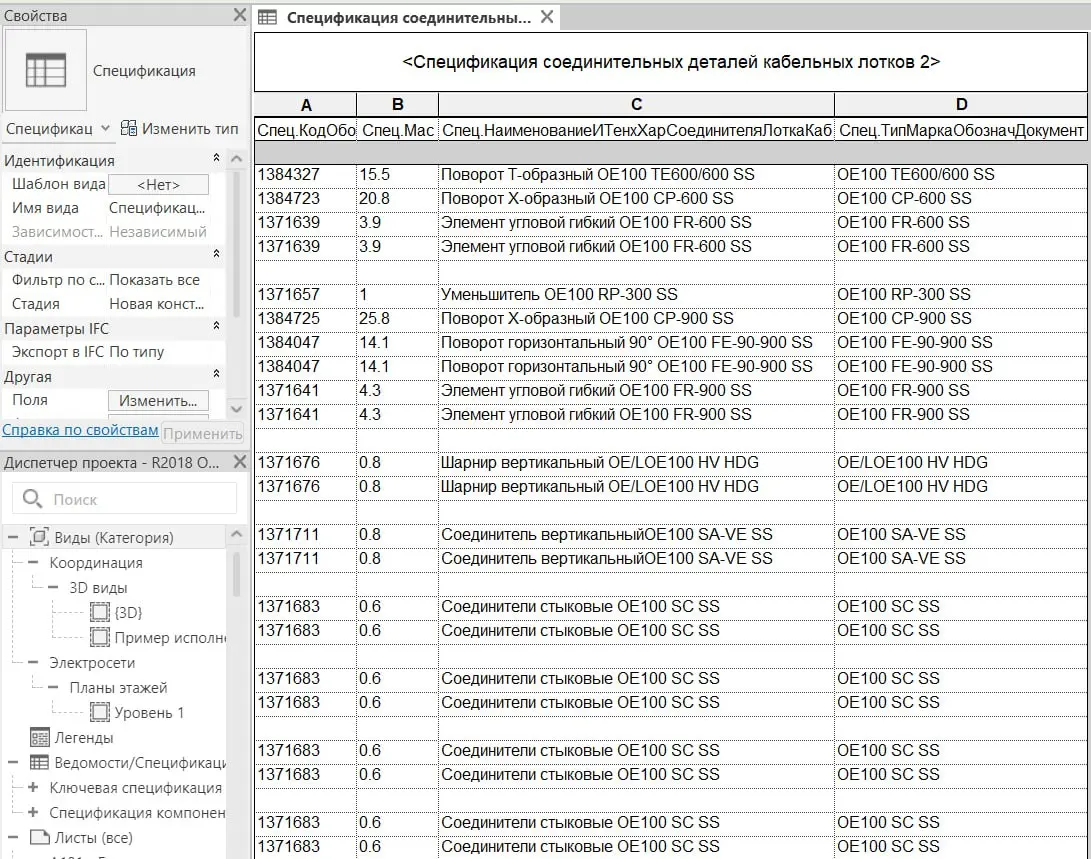Click cell 1384327 in column A
Viewport: 1091px width, 859px height.
coord(305,175)
